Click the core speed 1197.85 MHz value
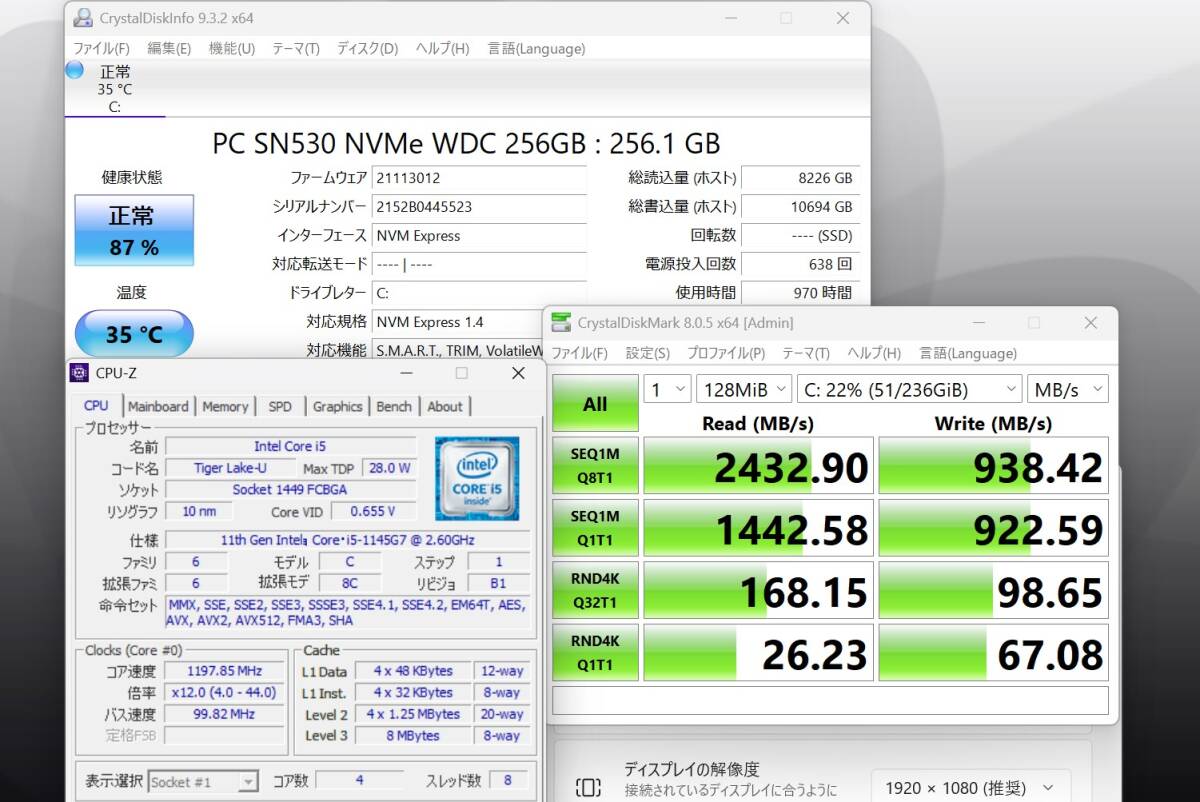 (223, 671)
